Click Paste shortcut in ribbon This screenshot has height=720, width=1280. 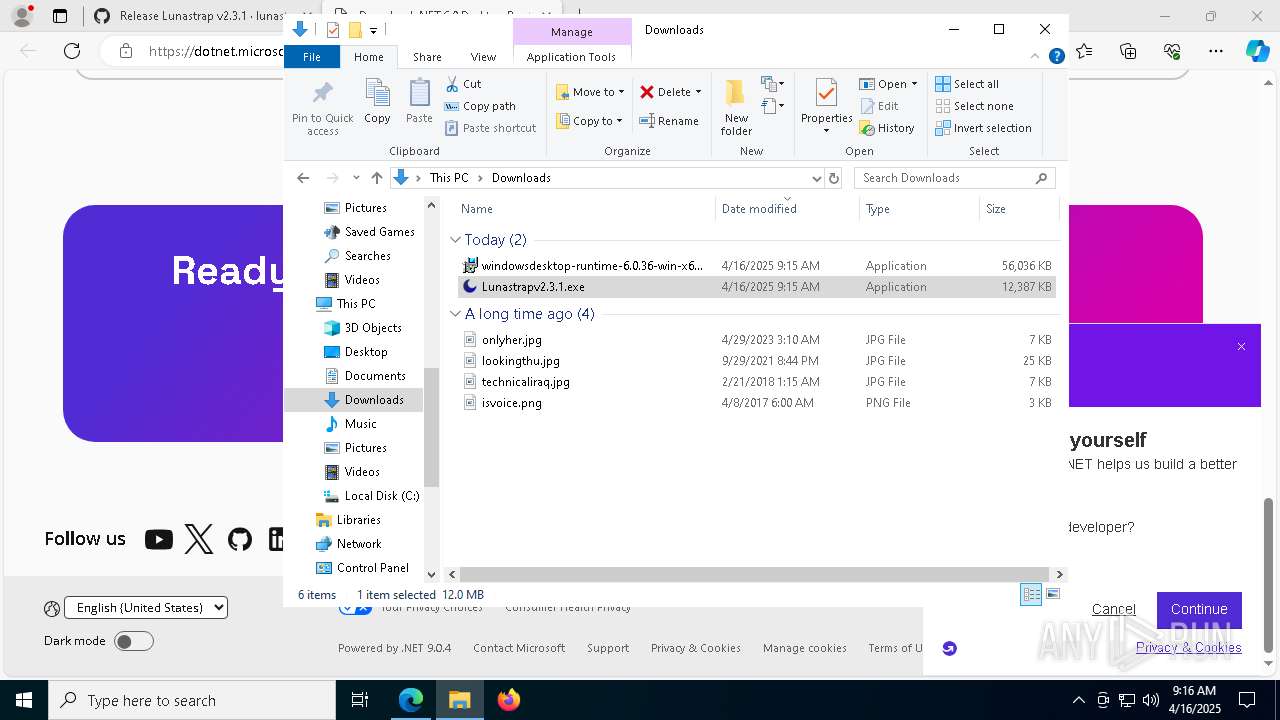click(x=491, y=128)
